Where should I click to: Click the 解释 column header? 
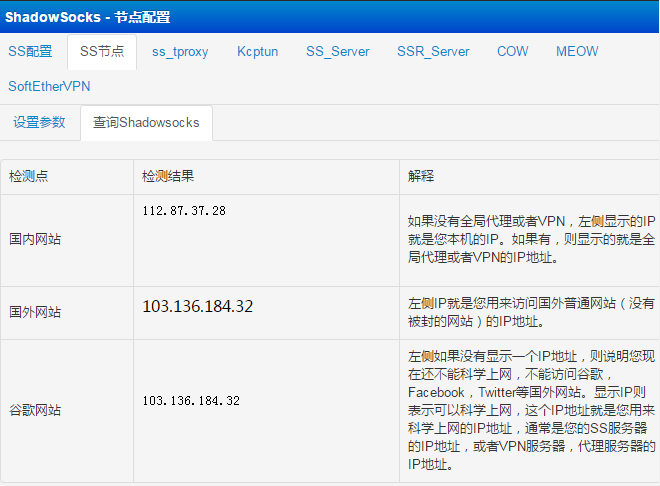click(420, 176)
